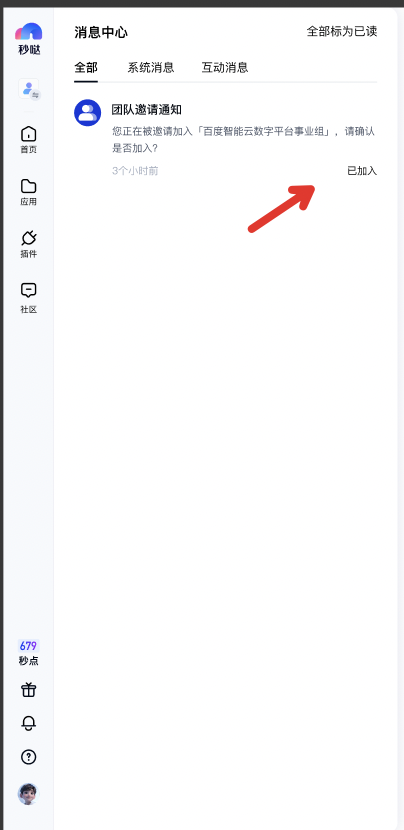
Task: Select 全部标为已读 to mark all read
Action: (x=342, y=31)
